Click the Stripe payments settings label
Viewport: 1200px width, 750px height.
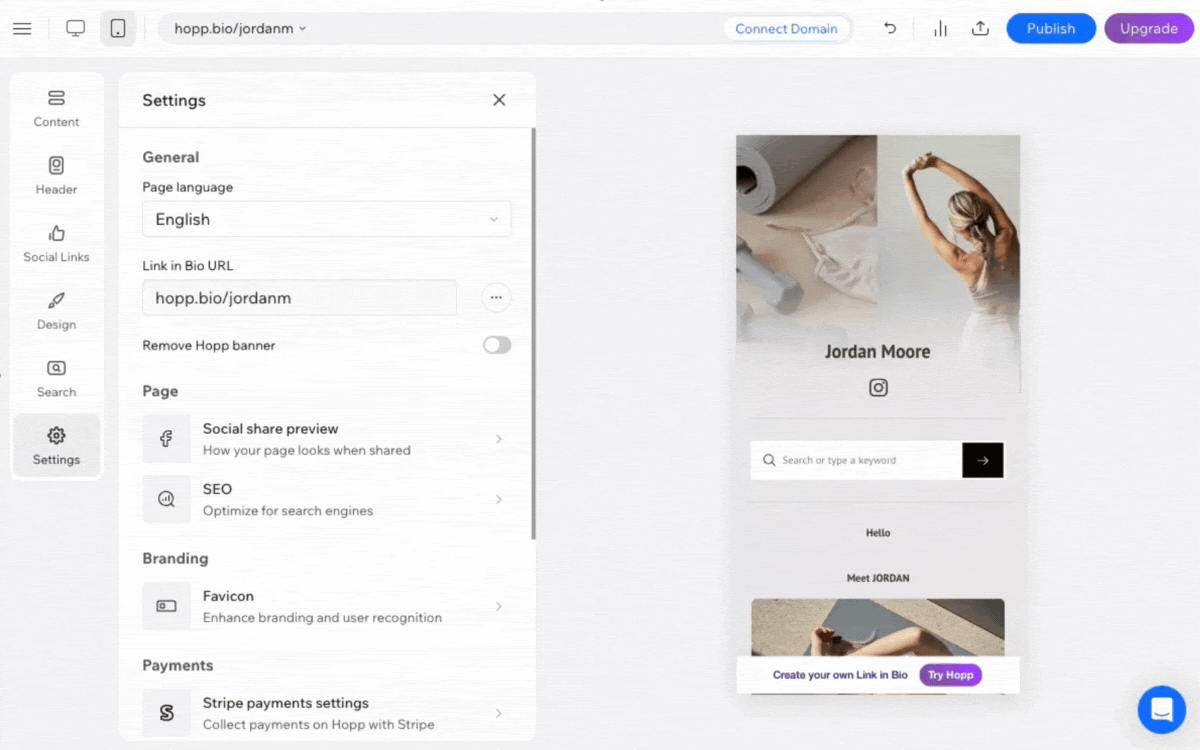tap(286, 703)
